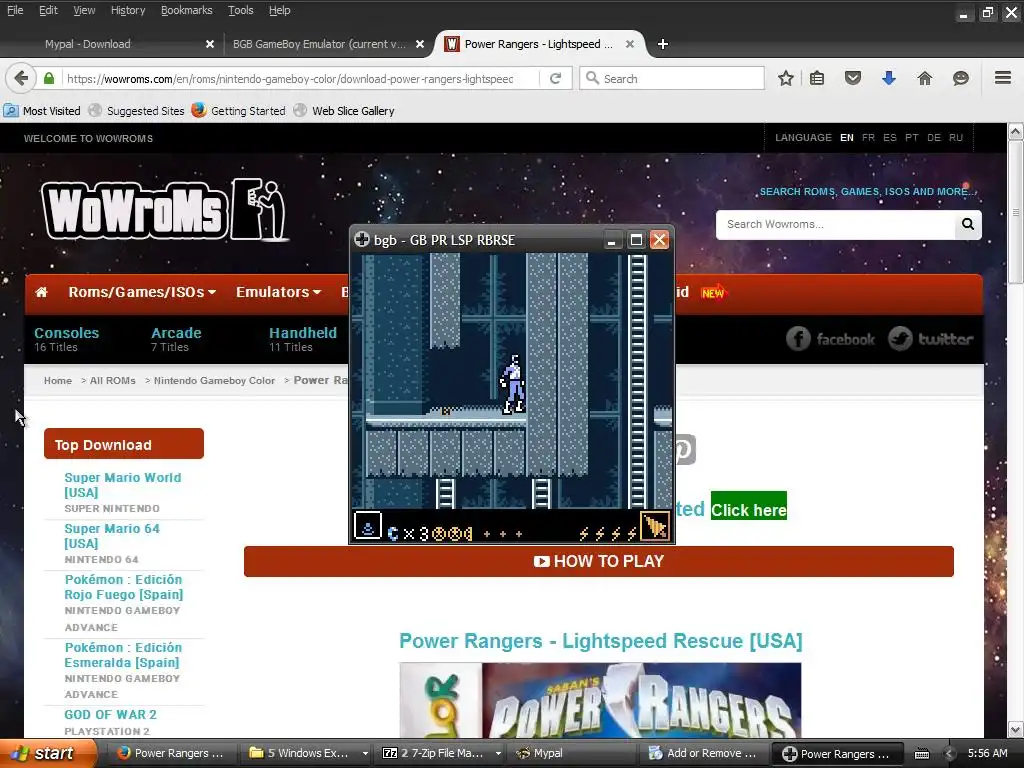Open Pokémon Edición Esmeralda link
The width and height of the screenshot is (1024, 768).
pos(123,654)
